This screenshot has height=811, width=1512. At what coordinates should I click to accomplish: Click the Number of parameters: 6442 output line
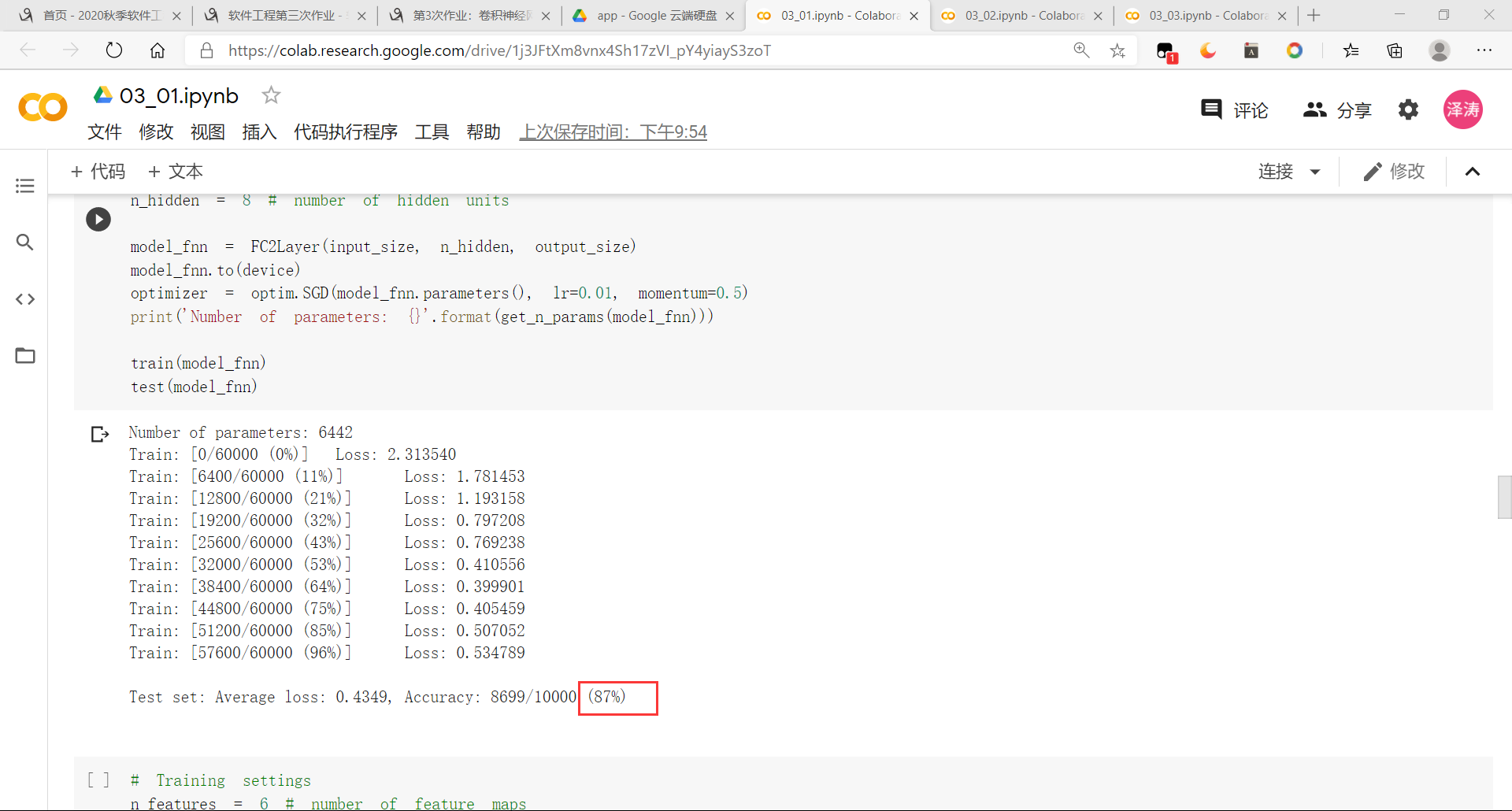241,432
